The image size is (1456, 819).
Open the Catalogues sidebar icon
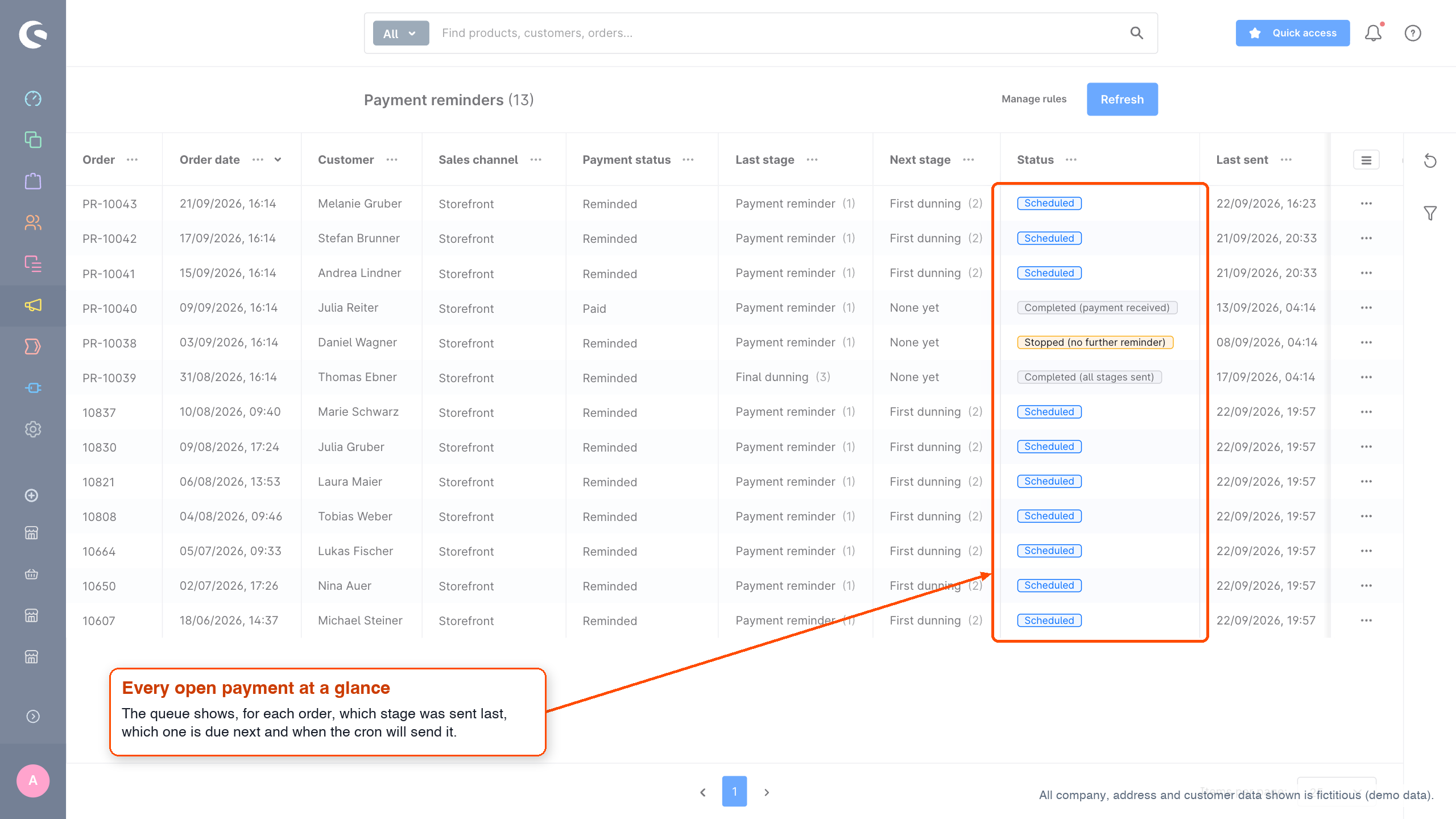click(x=33, y=140)
